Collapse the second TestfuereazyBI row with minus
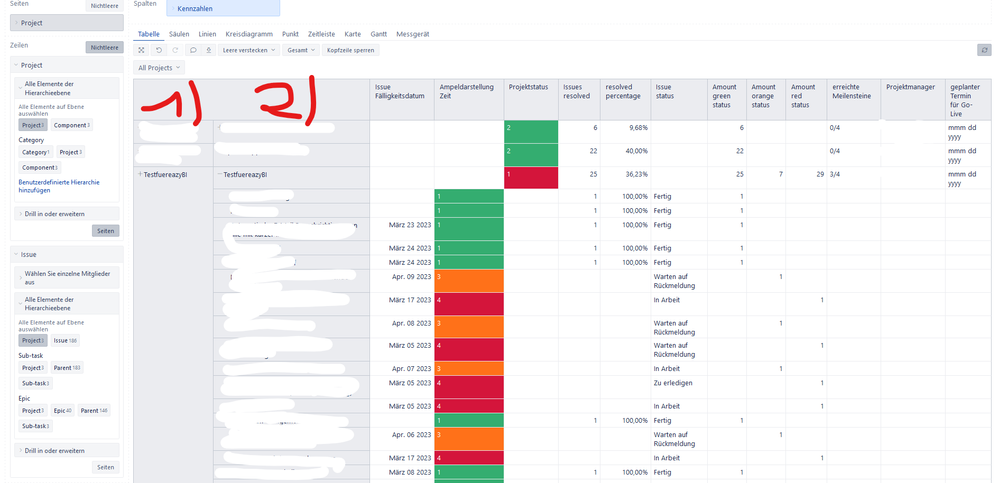999x483 pixels. pos(219,174)
